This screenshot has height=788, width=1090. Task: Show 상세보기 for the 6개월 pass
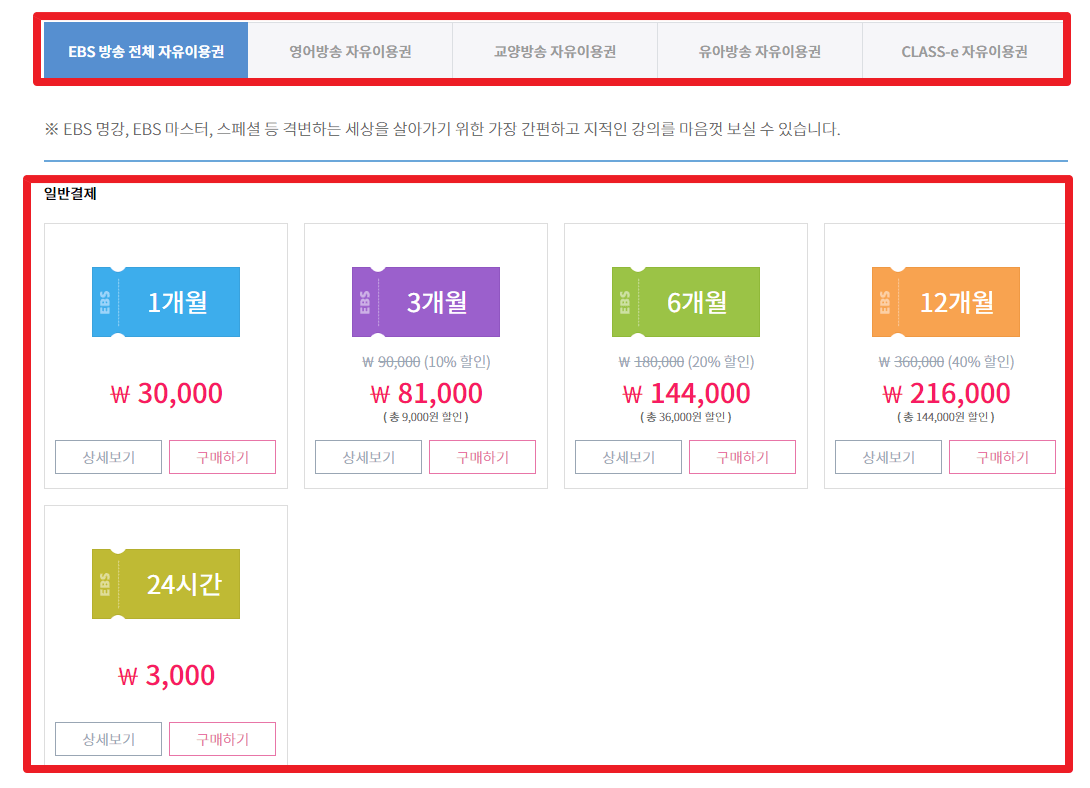point(628,457)
